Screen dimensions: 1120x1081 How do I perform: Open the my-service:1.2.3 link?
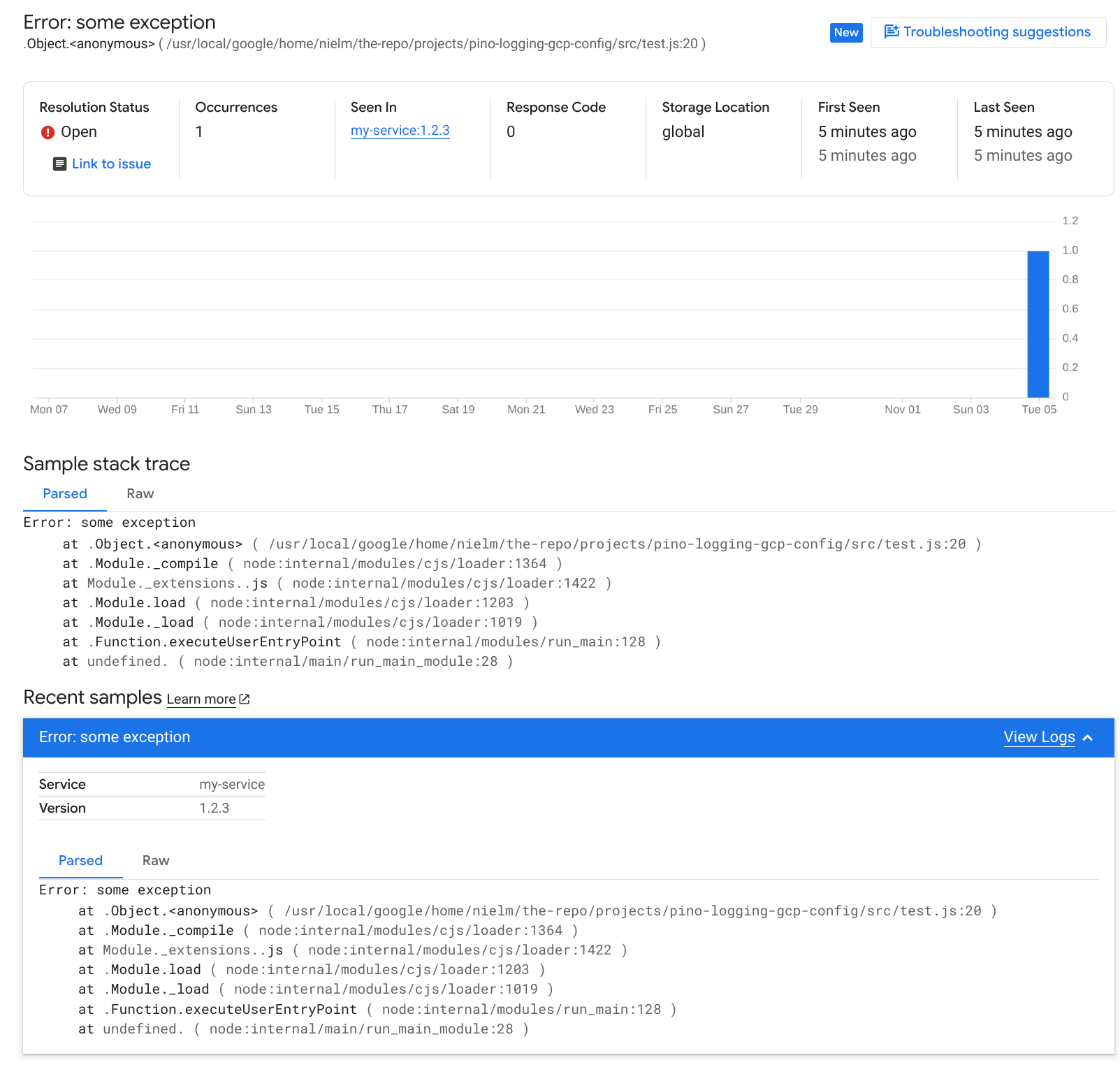(x=400, y=131)
